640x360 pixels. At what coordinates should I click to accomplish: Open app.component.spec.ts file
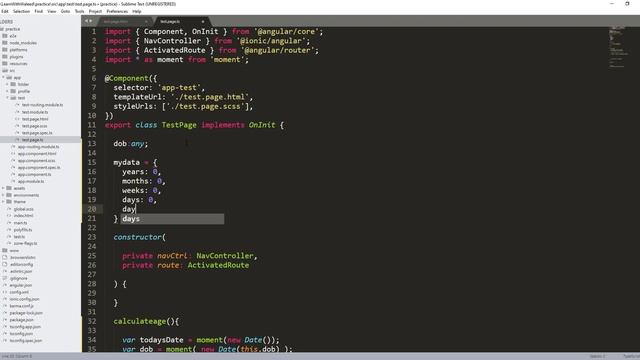coord(39,167)
